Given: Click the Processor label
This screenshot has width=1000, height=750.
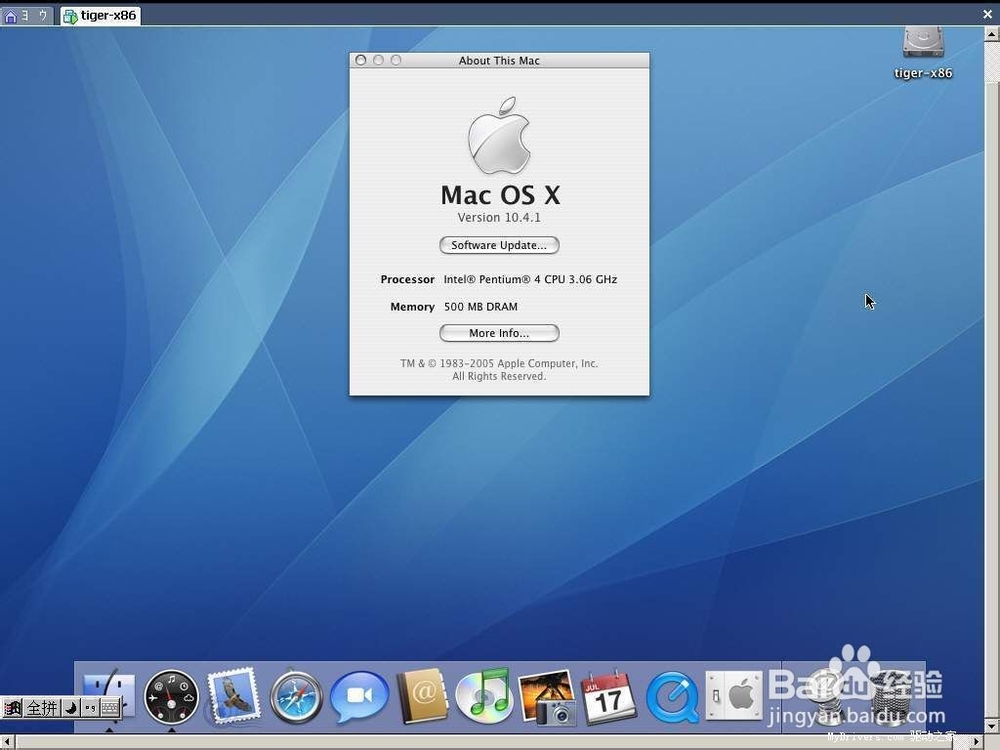Looking at the screenshot, I should point(407,279).
